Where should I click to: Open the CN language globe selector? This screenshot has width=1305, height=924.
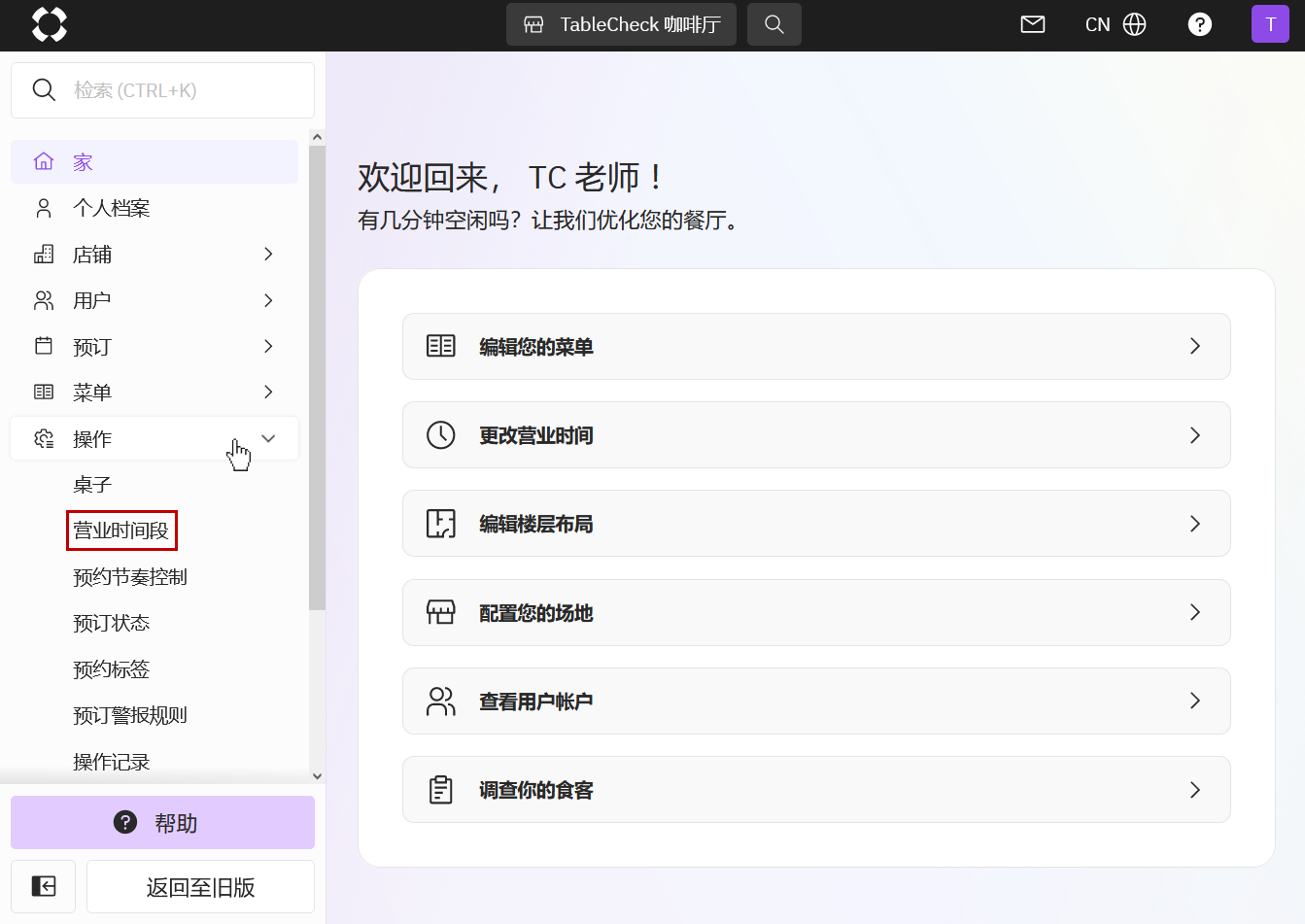click(1116, 24)
